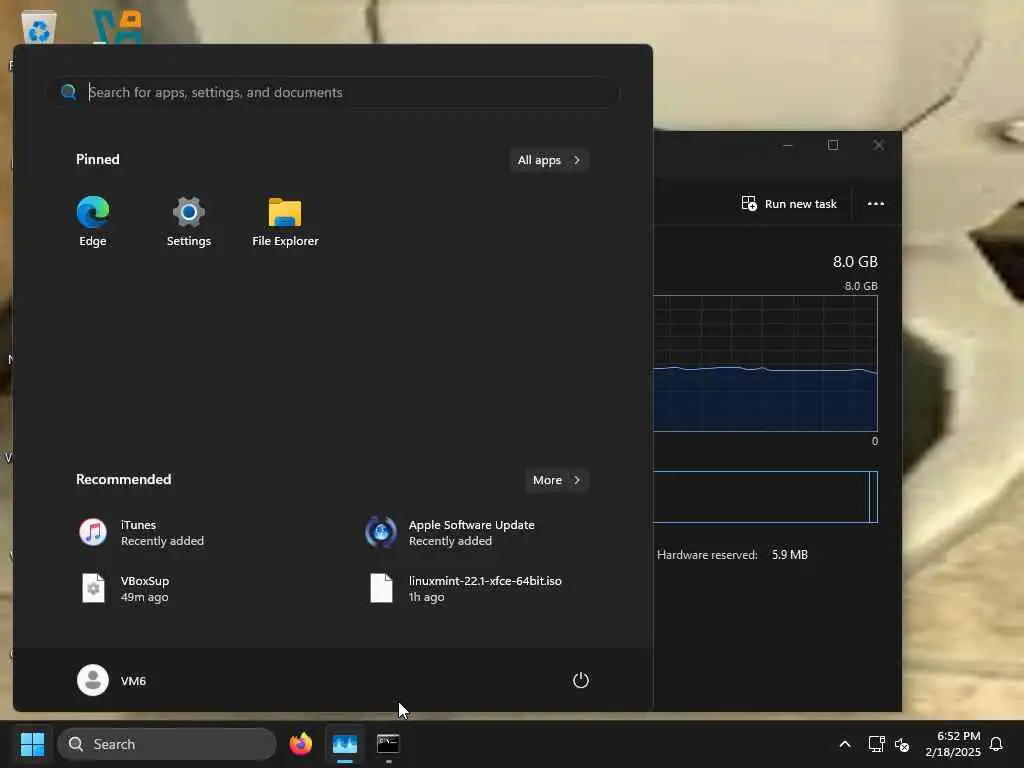Open Apple Software Update recommendation
Image resolution: width=1024 pixels, height=768 pixels.
coord(451,533)
